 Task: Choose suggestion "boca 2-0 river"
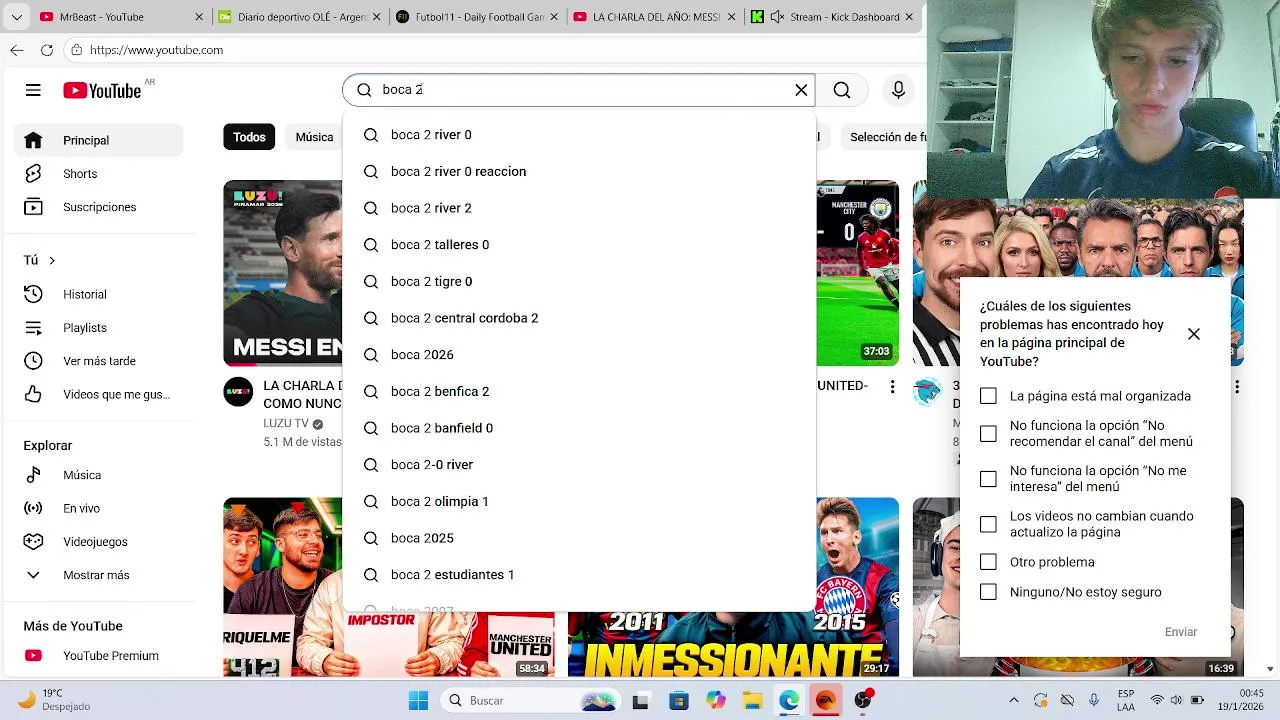[579, 465]
